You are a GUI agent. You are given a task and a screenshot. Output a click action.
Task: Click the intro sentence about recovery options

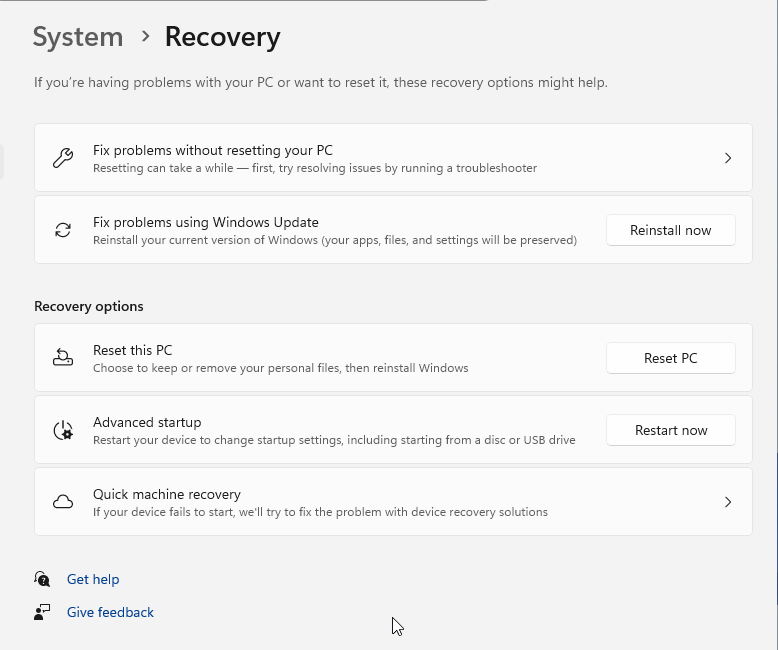pos(321,82)
